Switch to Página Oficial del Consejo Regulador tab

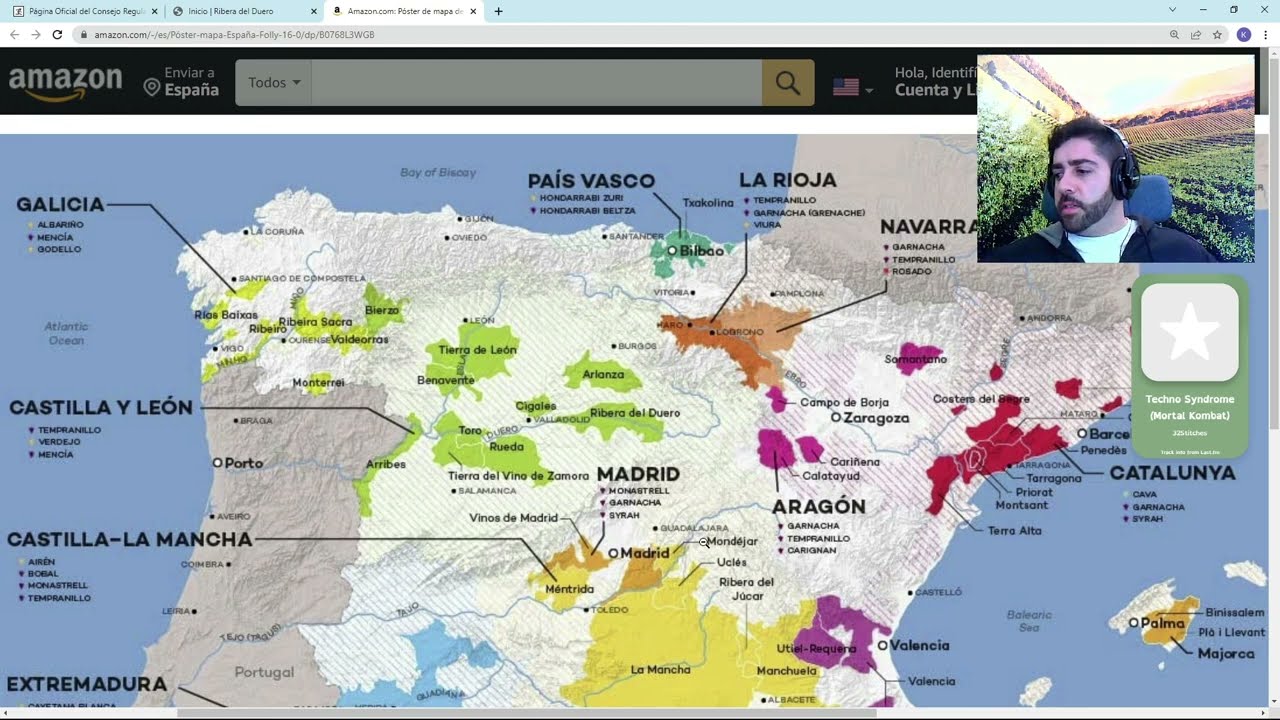84,11
